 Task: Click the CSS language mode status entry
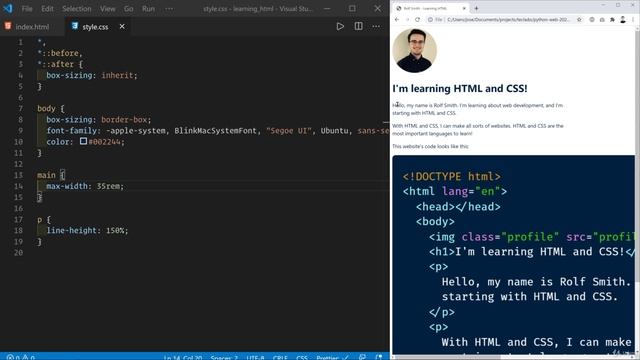[302, 357]
